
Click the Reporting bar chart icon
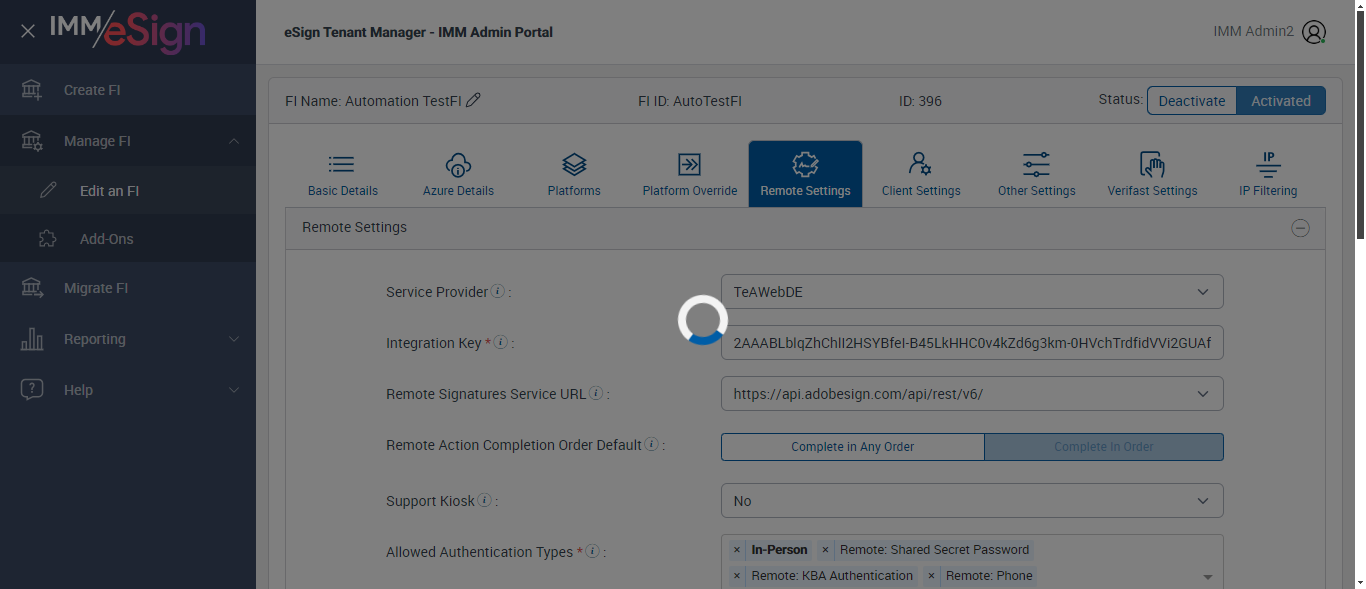click(x=32, y=339)
